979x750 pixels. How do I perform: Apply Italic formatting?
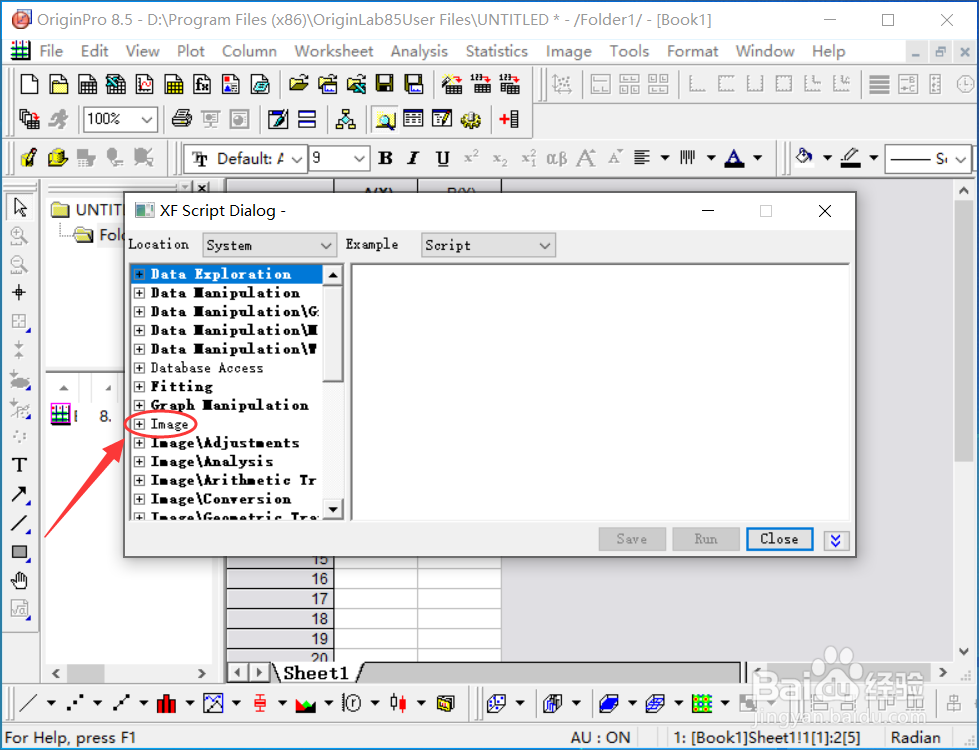[x=413, y=159]
